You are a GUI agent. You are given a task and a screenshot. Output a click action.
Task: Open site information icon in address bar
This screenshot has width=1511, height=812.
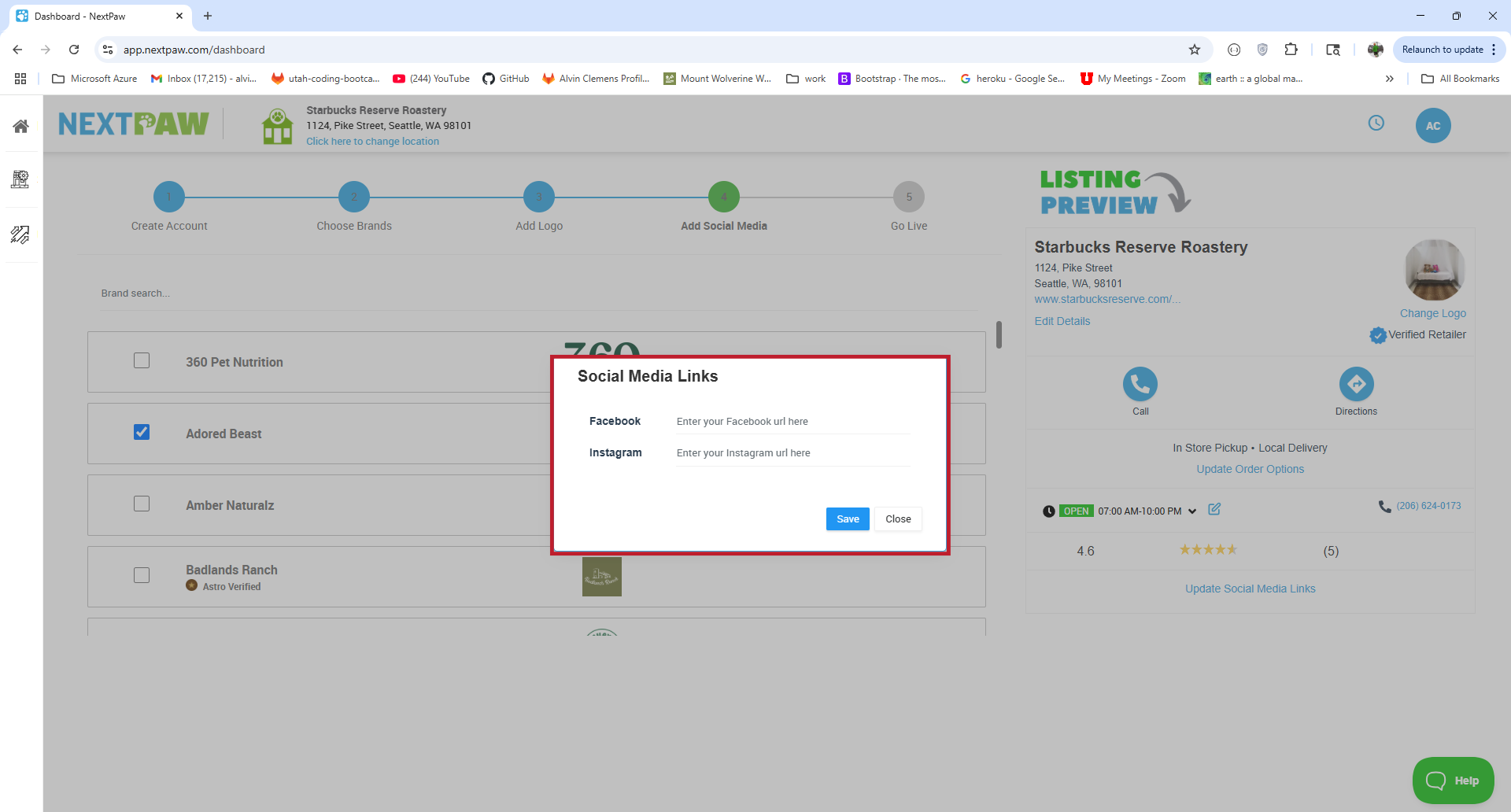point(108,50)
